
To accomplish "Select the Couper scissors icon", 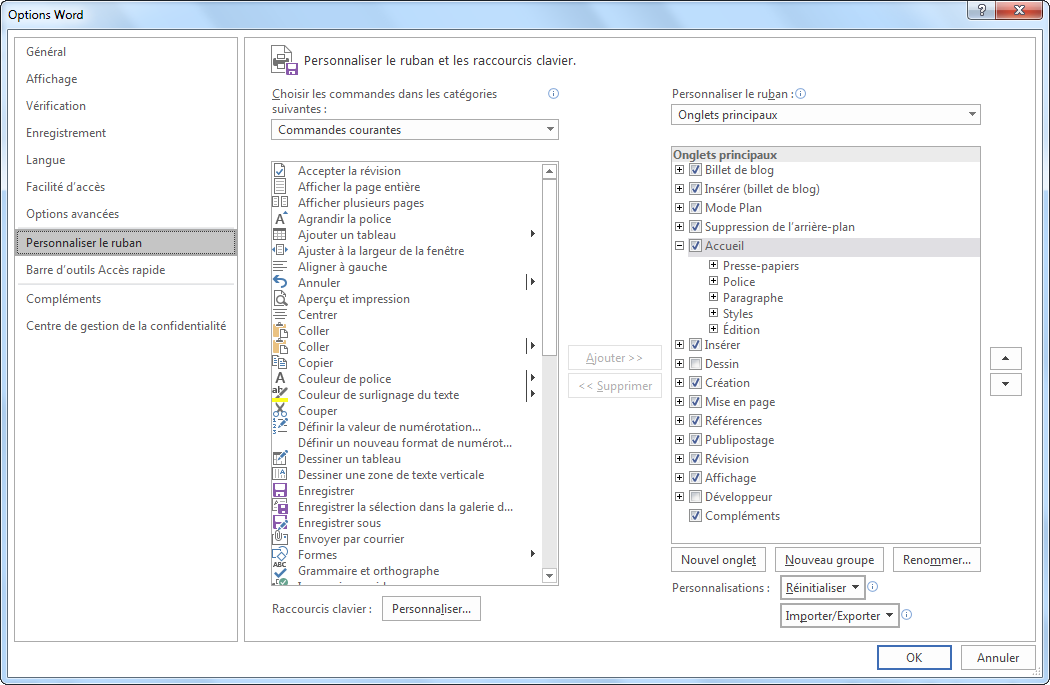I will tap(280, 411).
